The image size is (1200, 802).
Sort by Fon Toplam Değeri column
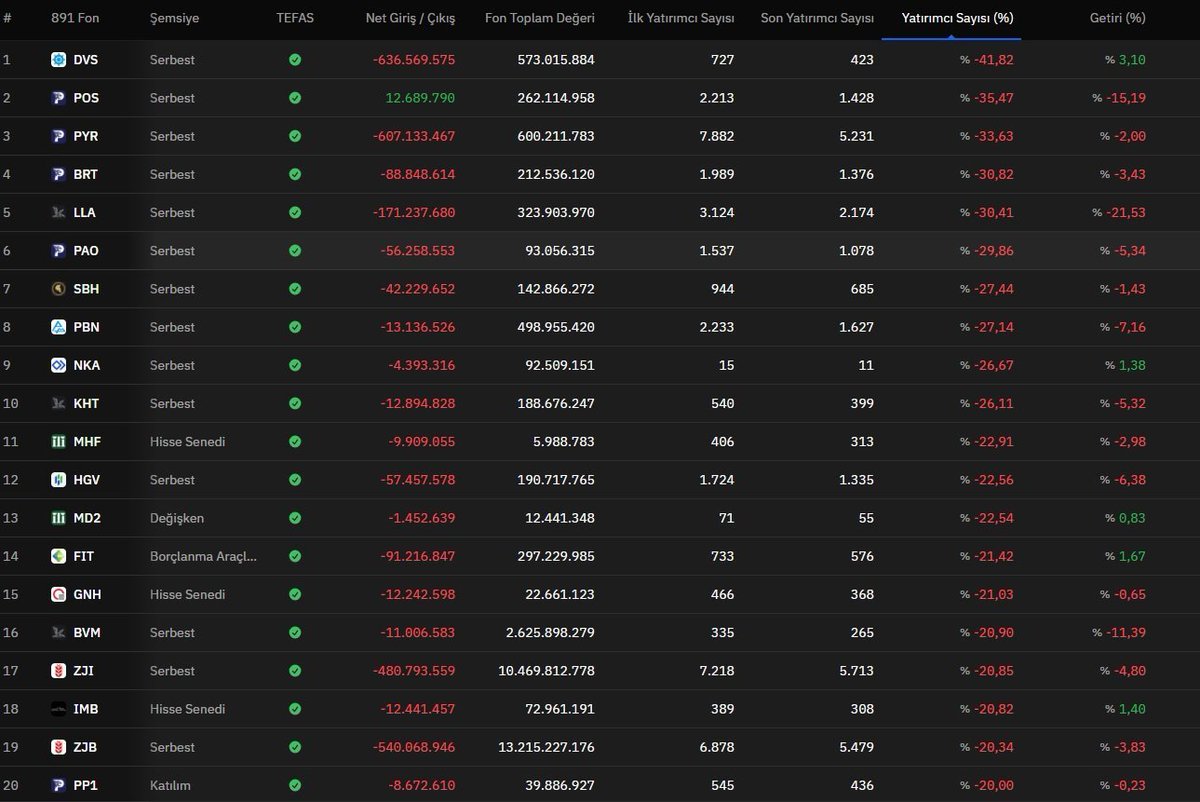pos(540,19)
